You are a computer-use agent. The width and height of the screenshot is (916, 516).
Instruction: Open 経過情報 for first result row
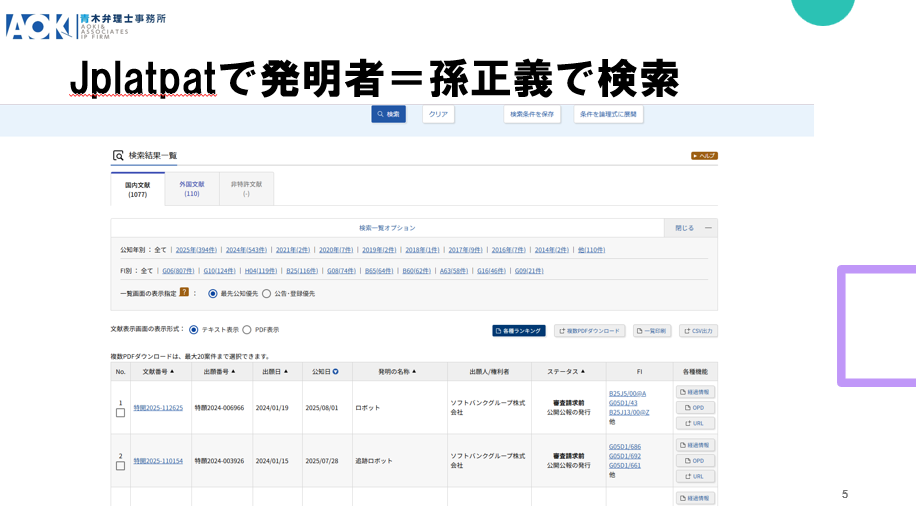696,393
